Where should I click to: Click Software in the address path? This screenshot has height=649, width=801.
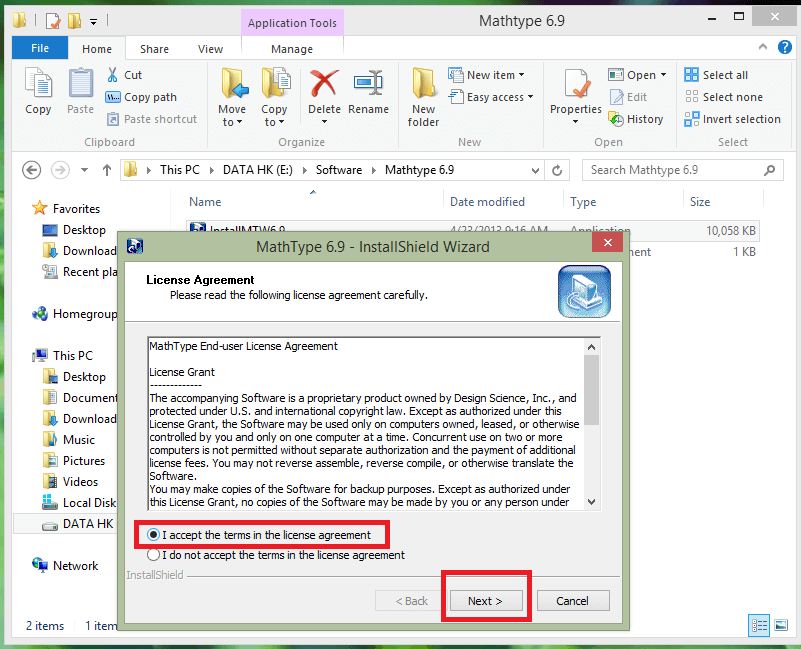click(339, 170)
